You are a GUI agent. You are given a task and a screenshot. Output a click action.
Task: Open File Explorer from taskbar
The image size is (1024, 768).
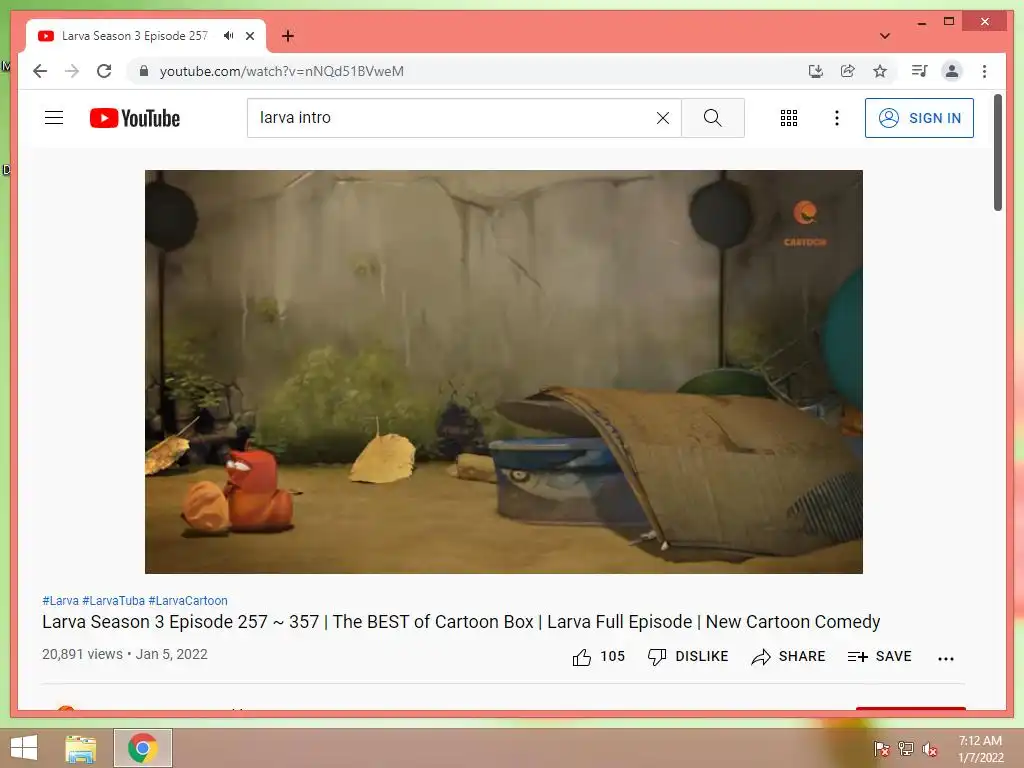pyautogui.click(x=81, y=748)
